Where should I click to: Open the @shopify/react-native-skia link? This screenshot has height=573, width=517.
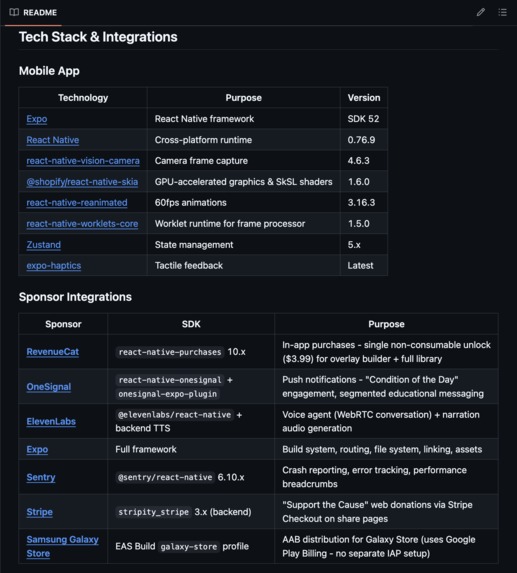click(x=82, y=182)
